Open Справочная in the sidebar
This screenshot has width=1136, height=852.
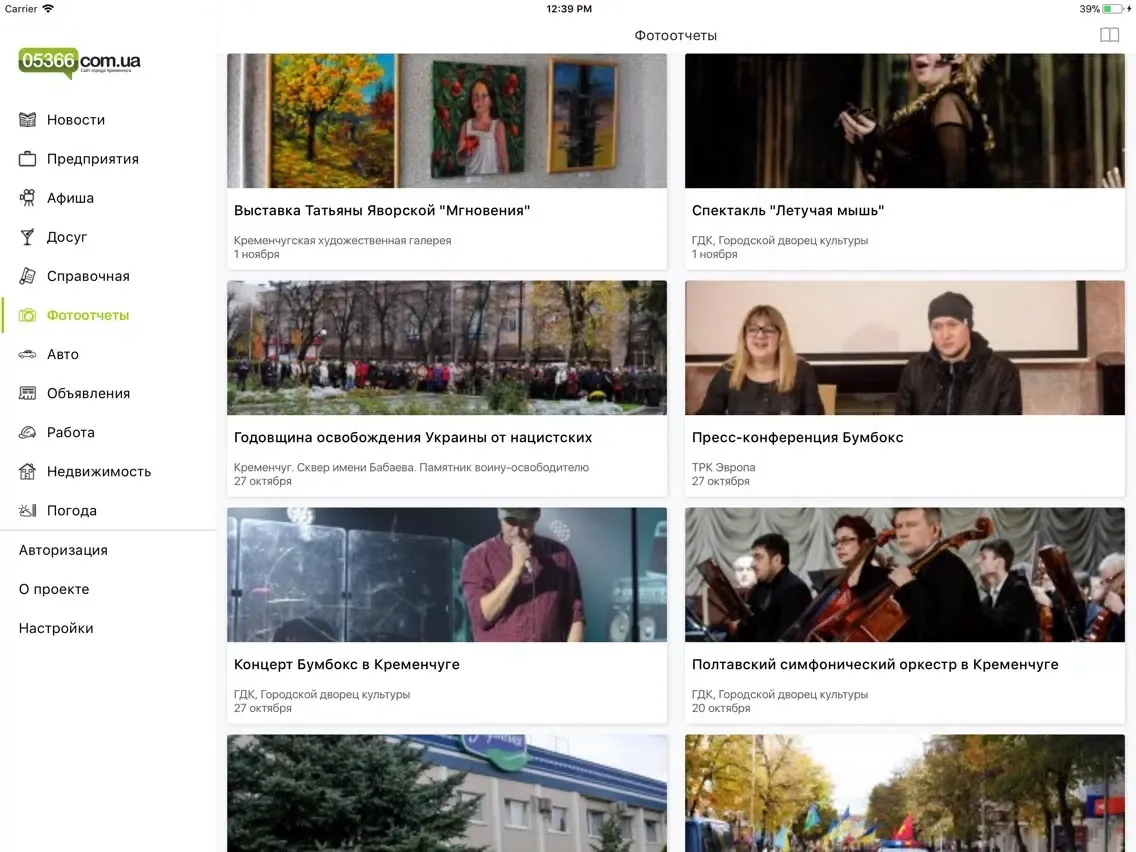[88, 276]
